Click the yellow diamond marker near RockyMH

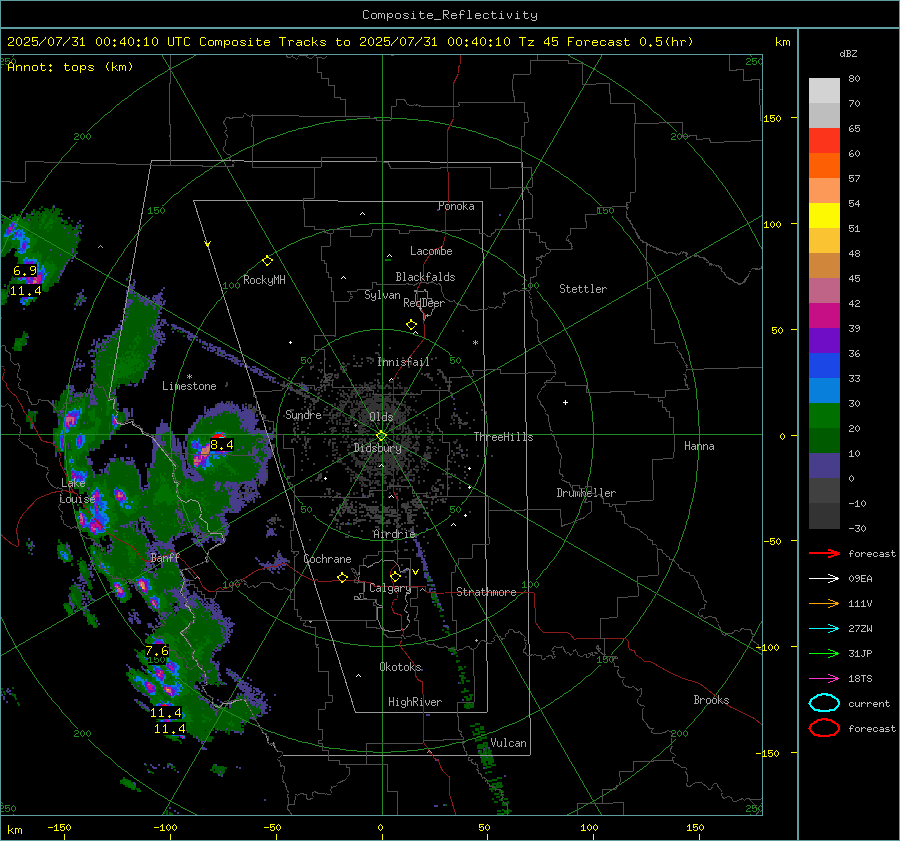point(267,261)
